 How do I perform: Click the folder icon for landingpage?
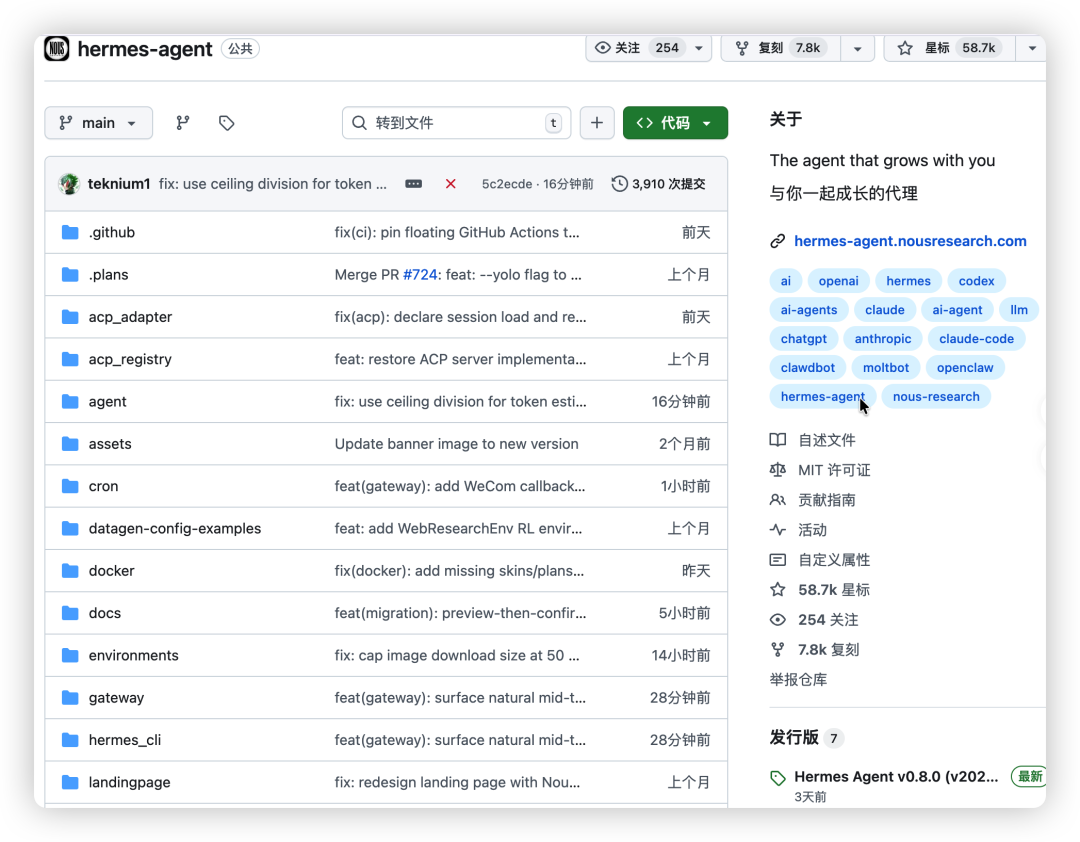(70, 782)
